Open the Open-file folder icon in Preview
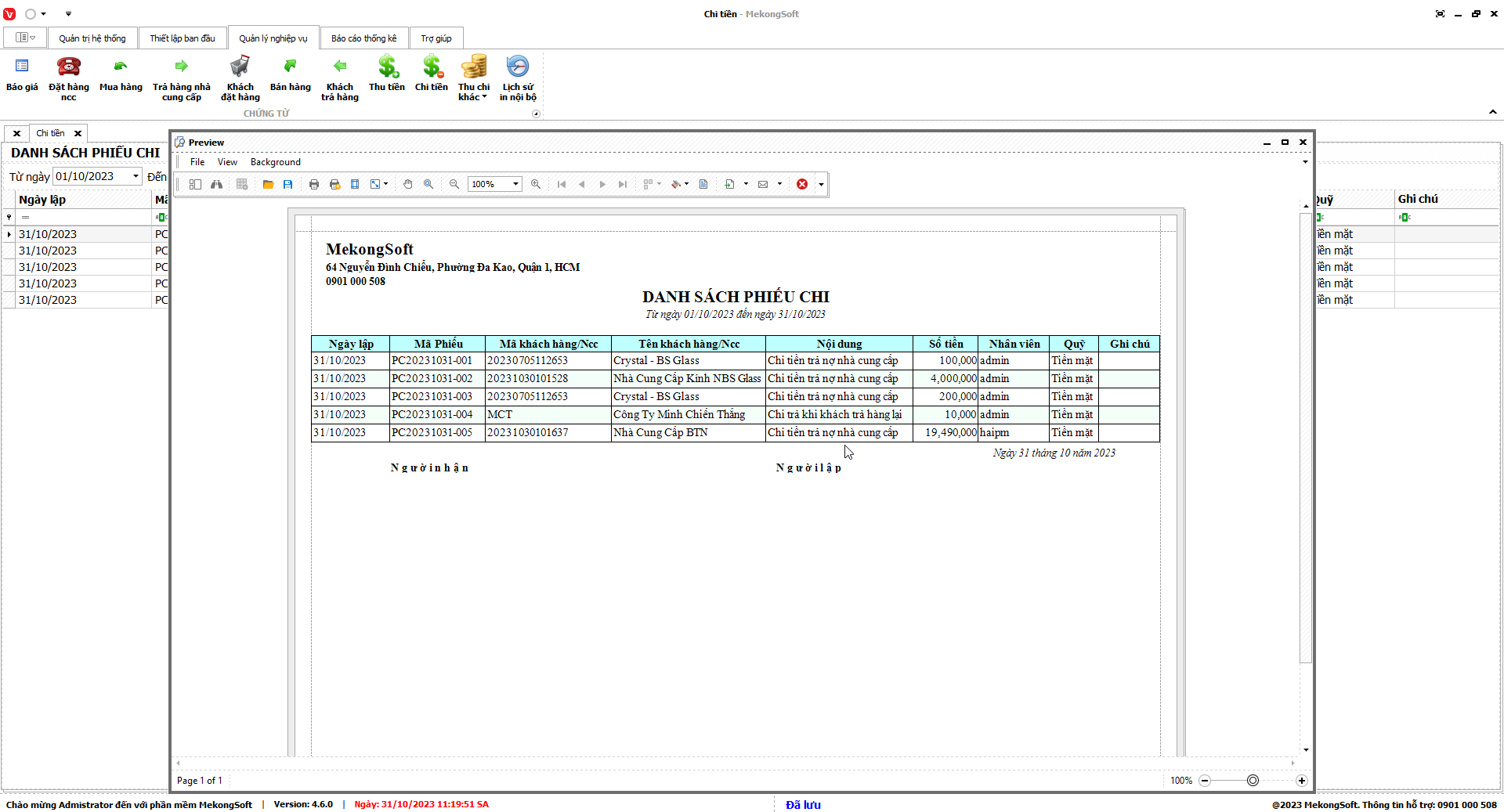 pos(268,184)
